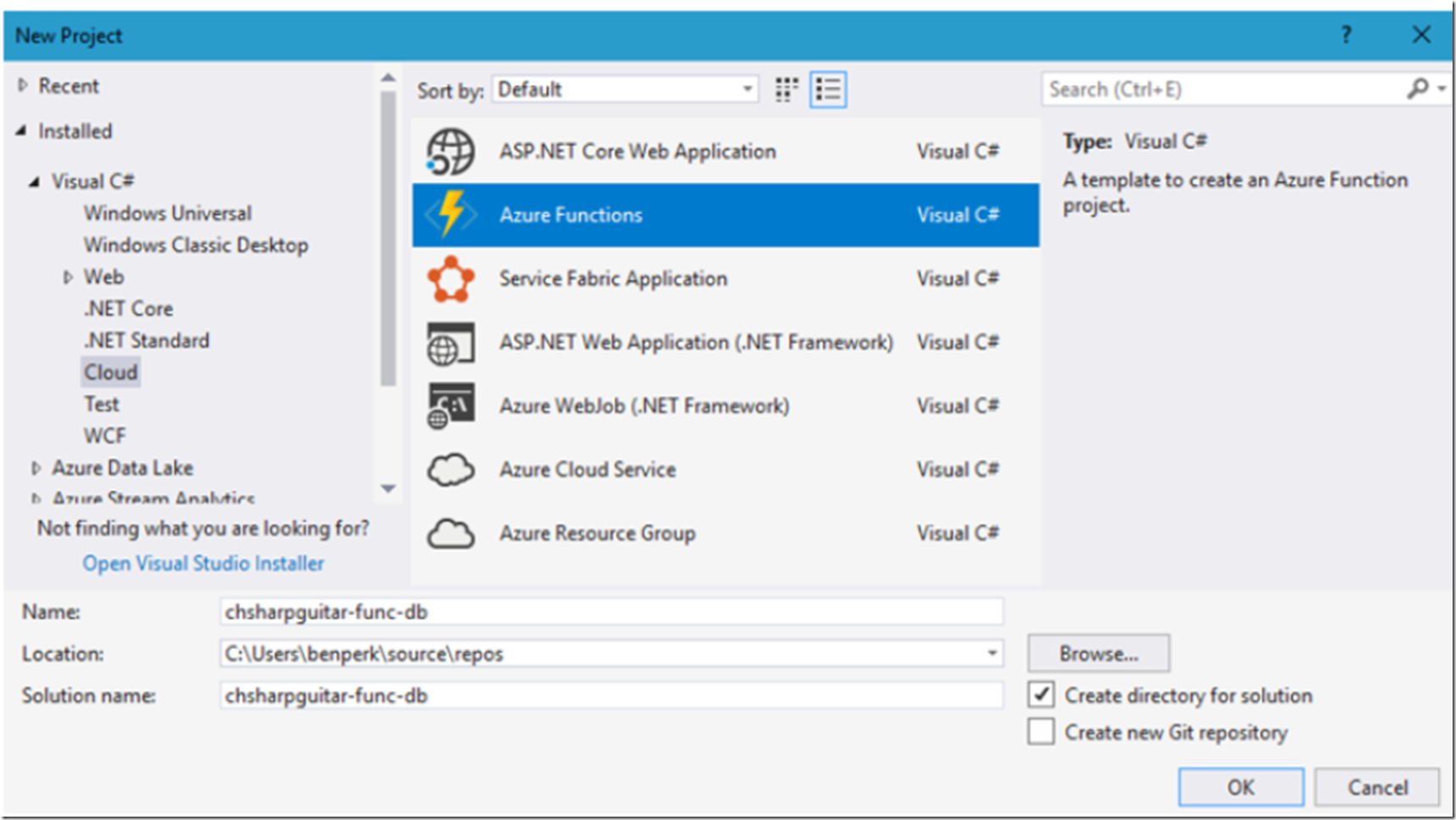1456x820 pixels.
Task: Click Visual C# label on Azure Resource Group row
Action: (x=957, y=534)
